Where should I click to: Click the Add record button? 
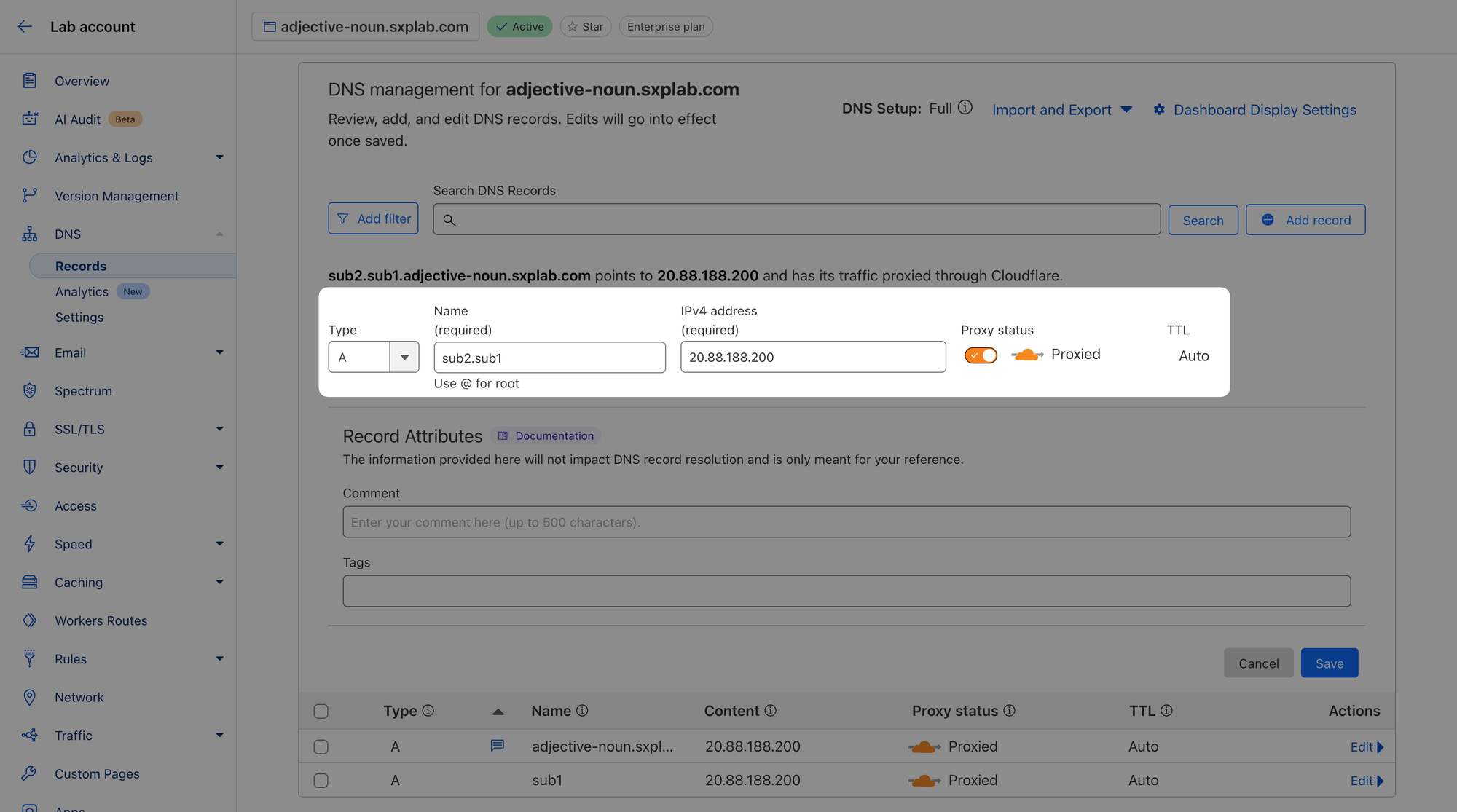(1305, 220)
